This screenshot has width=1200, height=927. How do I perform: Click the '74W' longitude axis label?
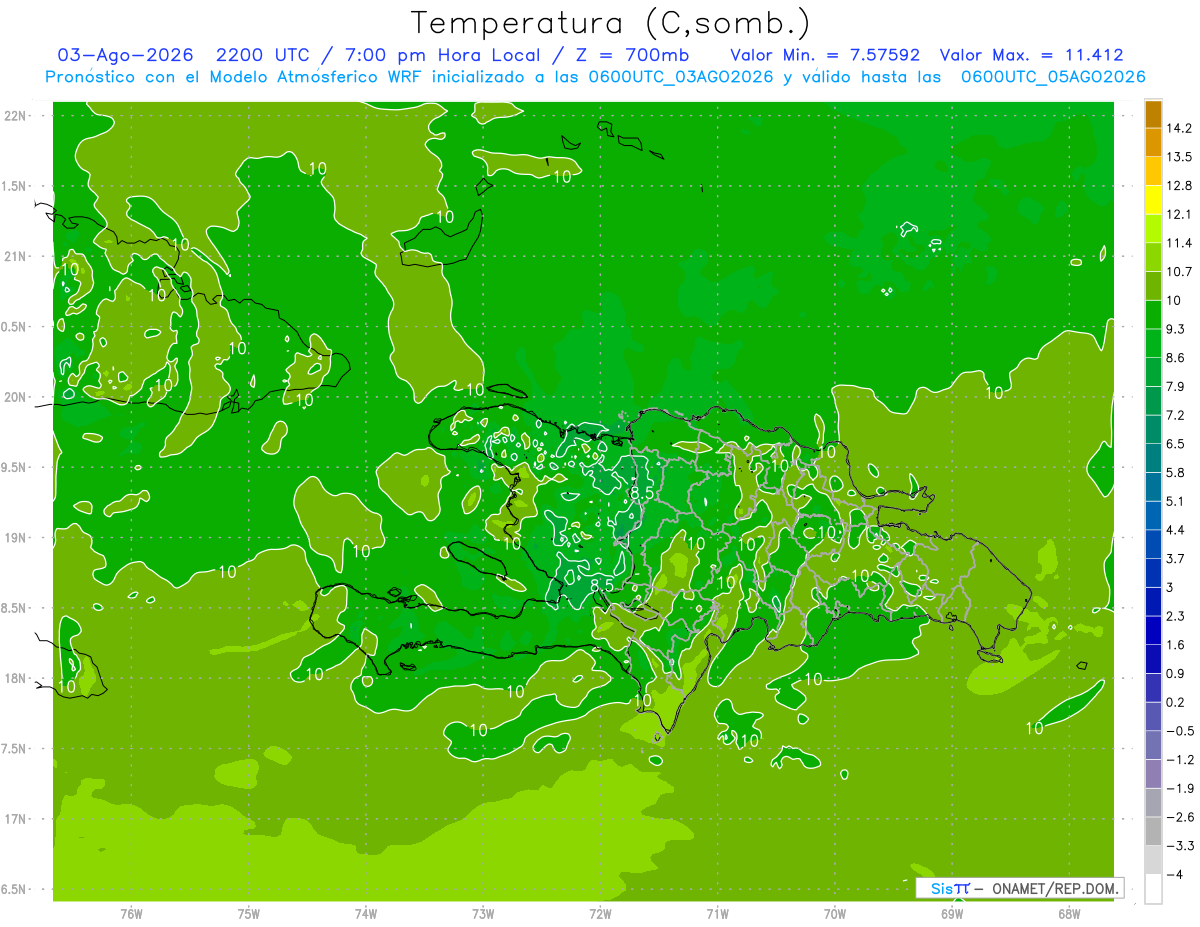[x=366, y=913]
